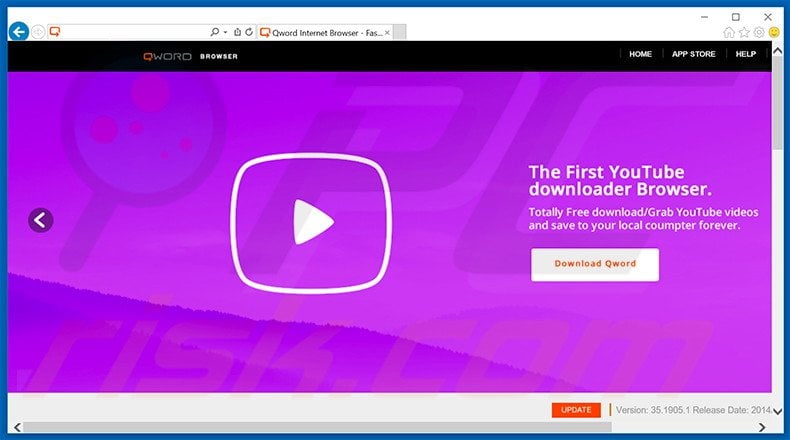The width and height of the screenshot is (790, 440).
Task: Open the Favorites star icon
Action: tap(744, 33)
